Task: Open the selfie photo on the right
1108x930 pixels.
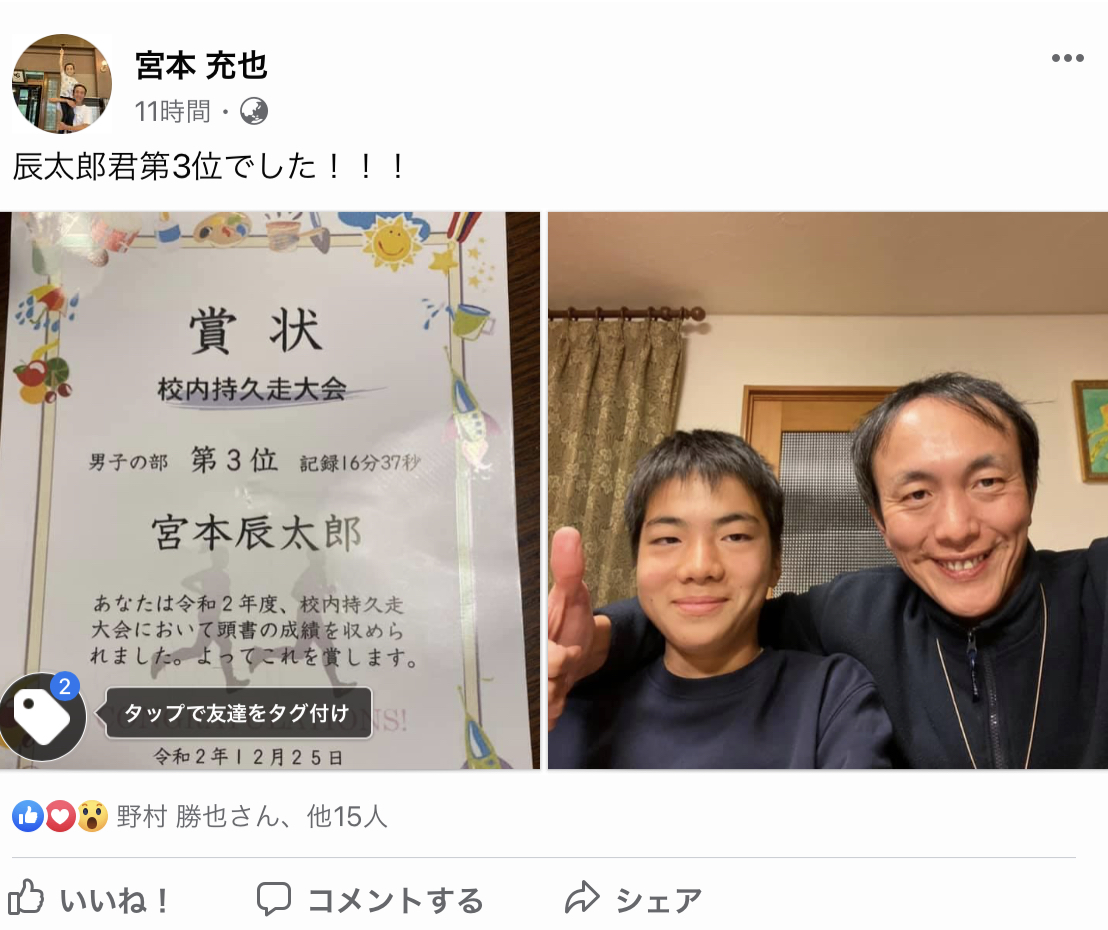Action: (x=828, y=490)
